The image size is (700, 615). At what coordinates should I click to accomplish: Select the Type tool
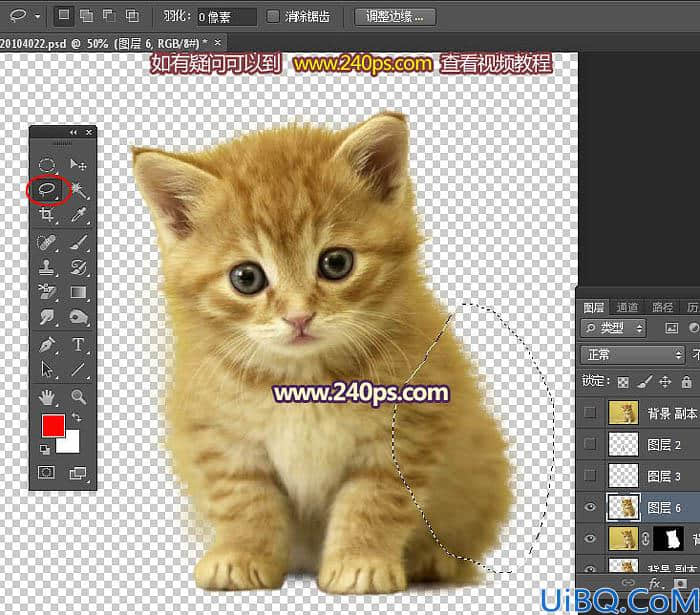[79, 345]
